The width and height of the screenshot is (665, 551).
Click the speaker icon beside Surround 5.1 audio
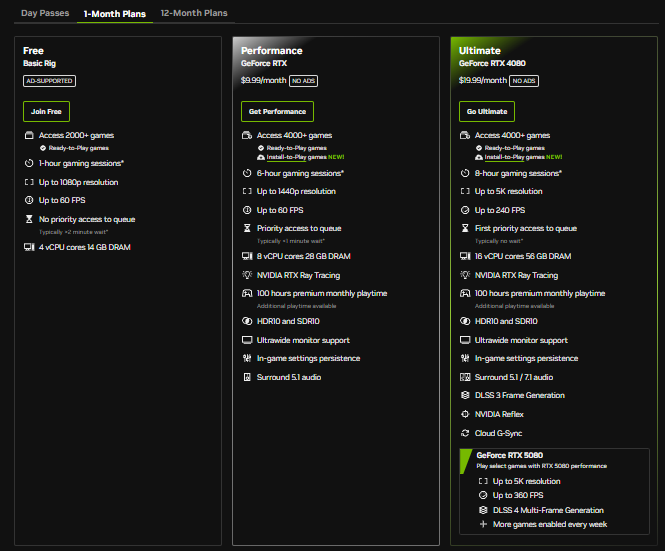pos(247,377)
